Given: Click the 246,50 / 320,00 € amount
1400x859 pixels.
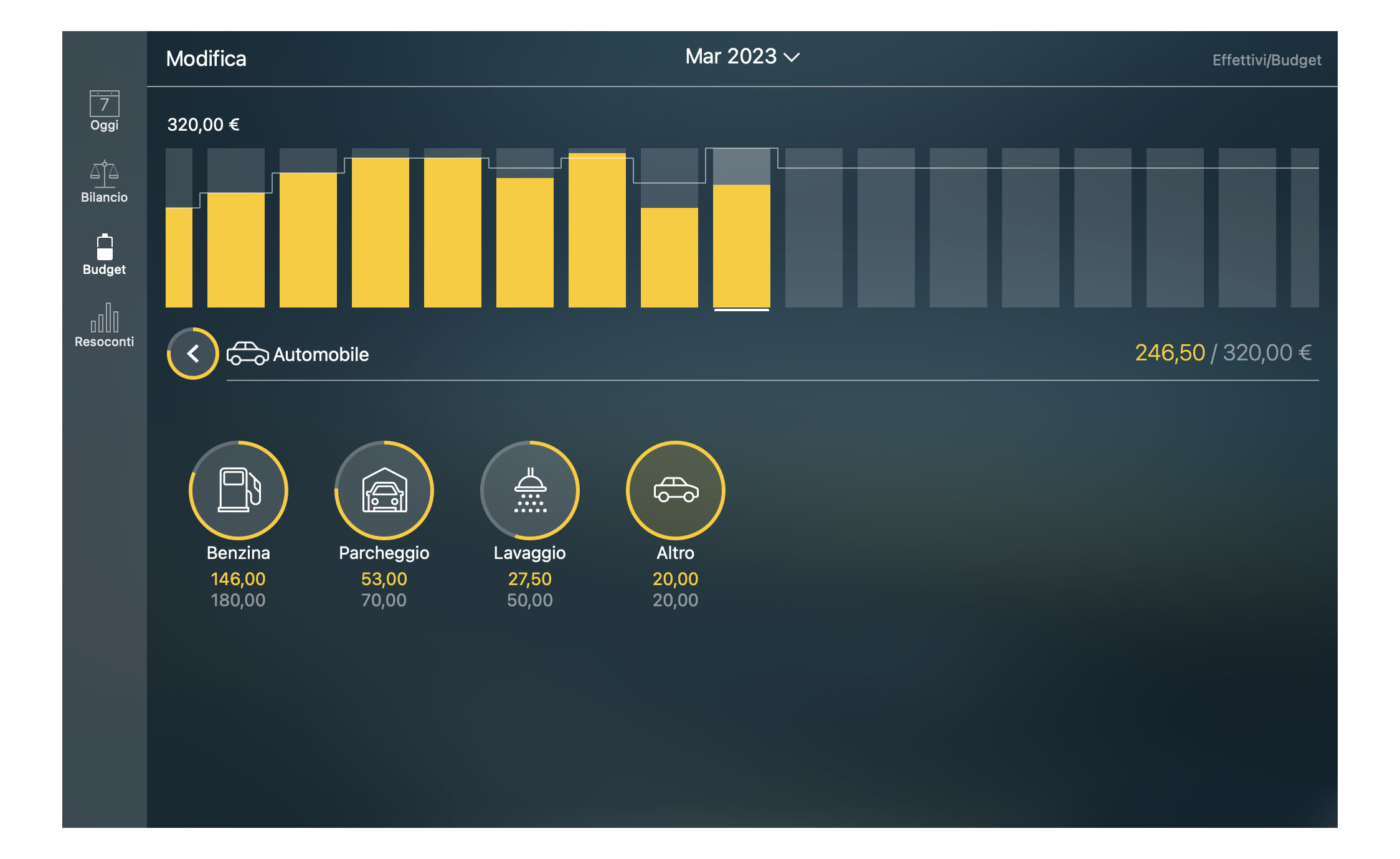Looking at the screenshot, I should coord(1223,352).
